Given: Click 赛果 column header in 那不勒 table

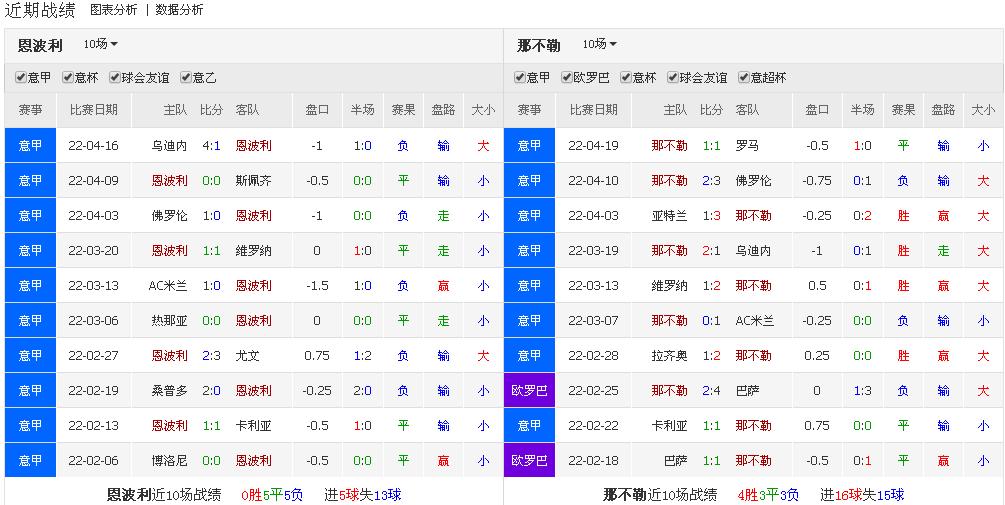Looking at the screenshot, I should click(x=903, y=110).
